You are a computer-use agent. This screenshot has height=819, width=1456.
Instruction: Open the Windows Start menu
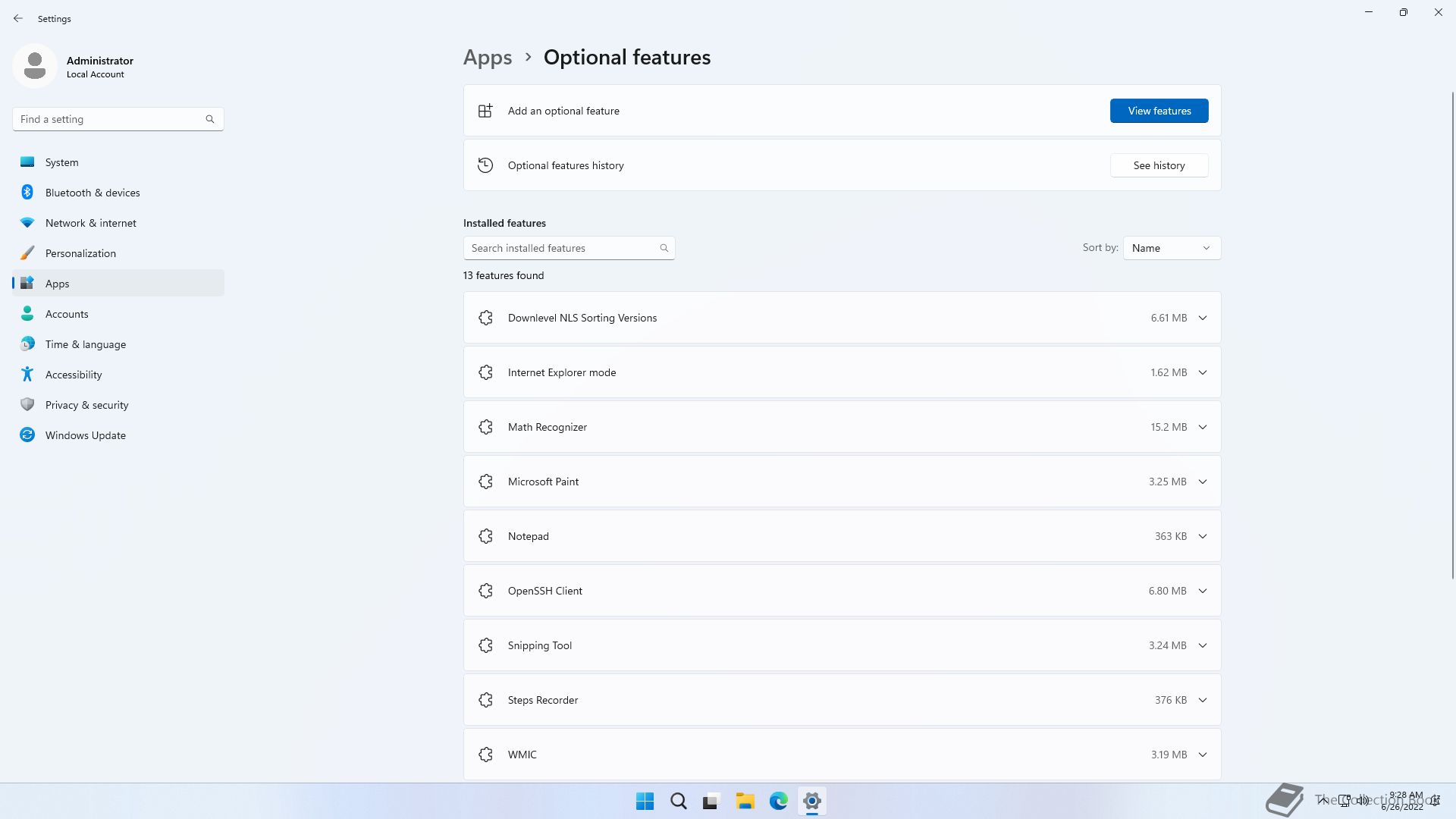click(645, 801)
